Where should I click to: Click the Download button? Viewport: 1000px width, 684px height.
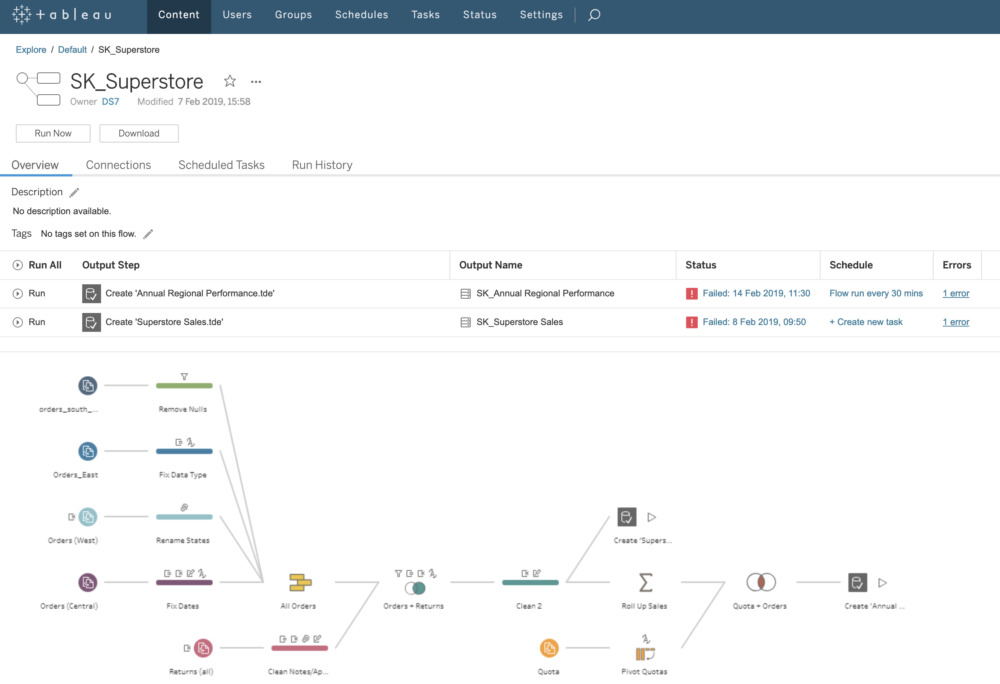pos(139,133)
